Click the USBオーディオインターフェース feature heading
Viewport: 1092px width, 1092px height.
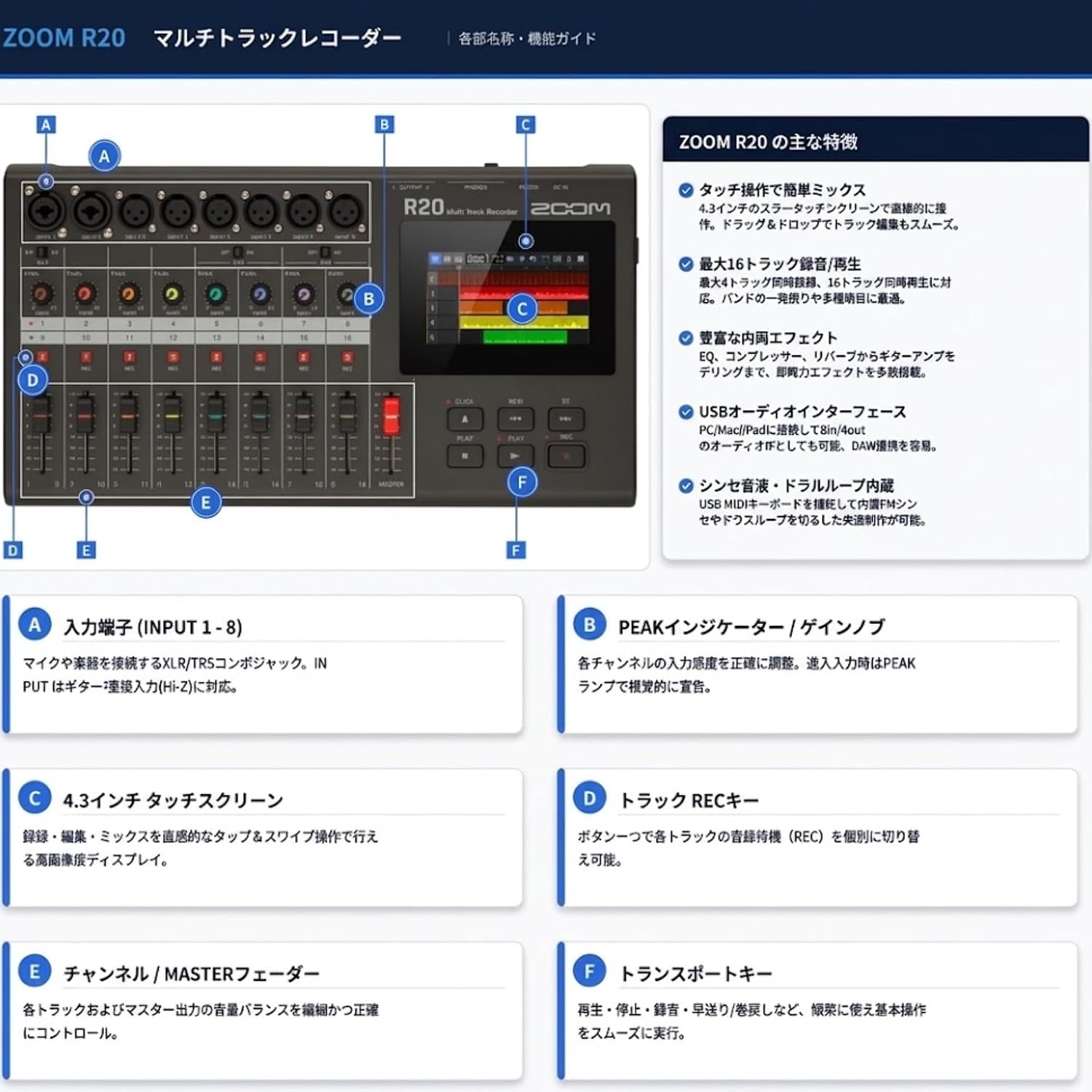(802, 412)
